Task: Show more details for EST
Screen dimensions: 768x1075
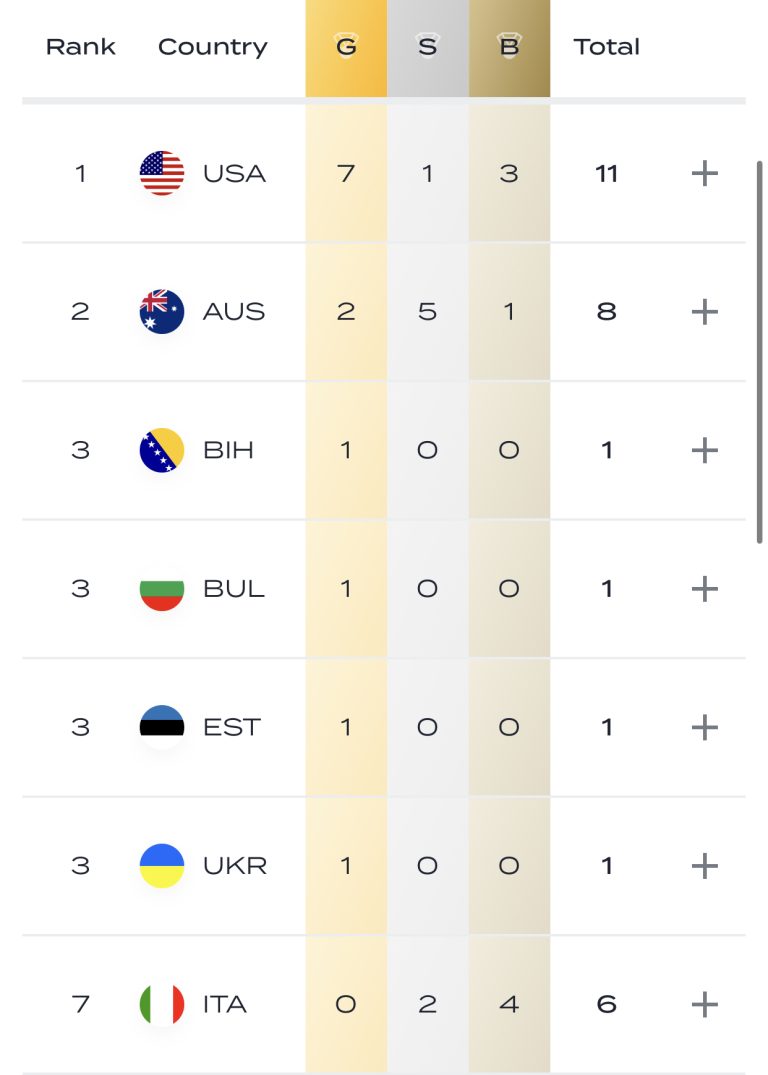Action: [x=705, y=727]
